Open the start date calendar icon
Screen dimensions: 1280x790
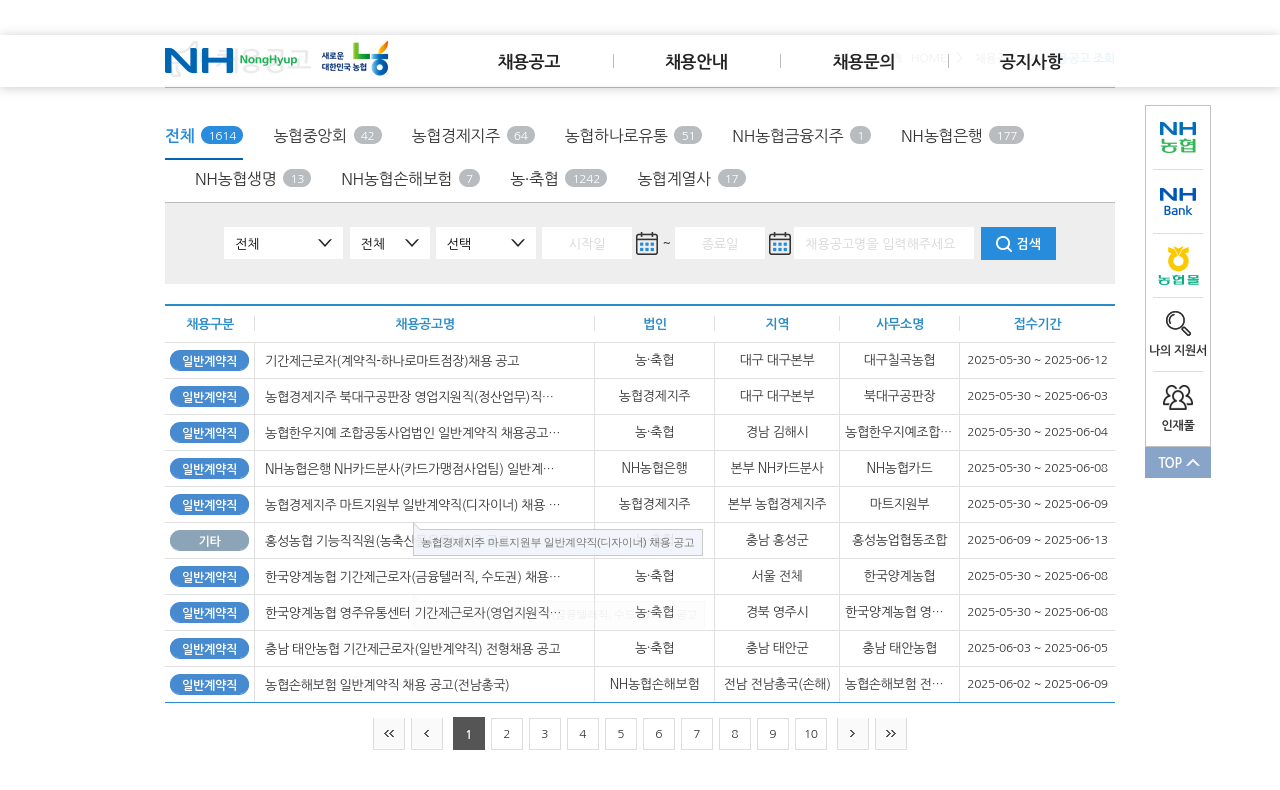click(x=647, y=243)
